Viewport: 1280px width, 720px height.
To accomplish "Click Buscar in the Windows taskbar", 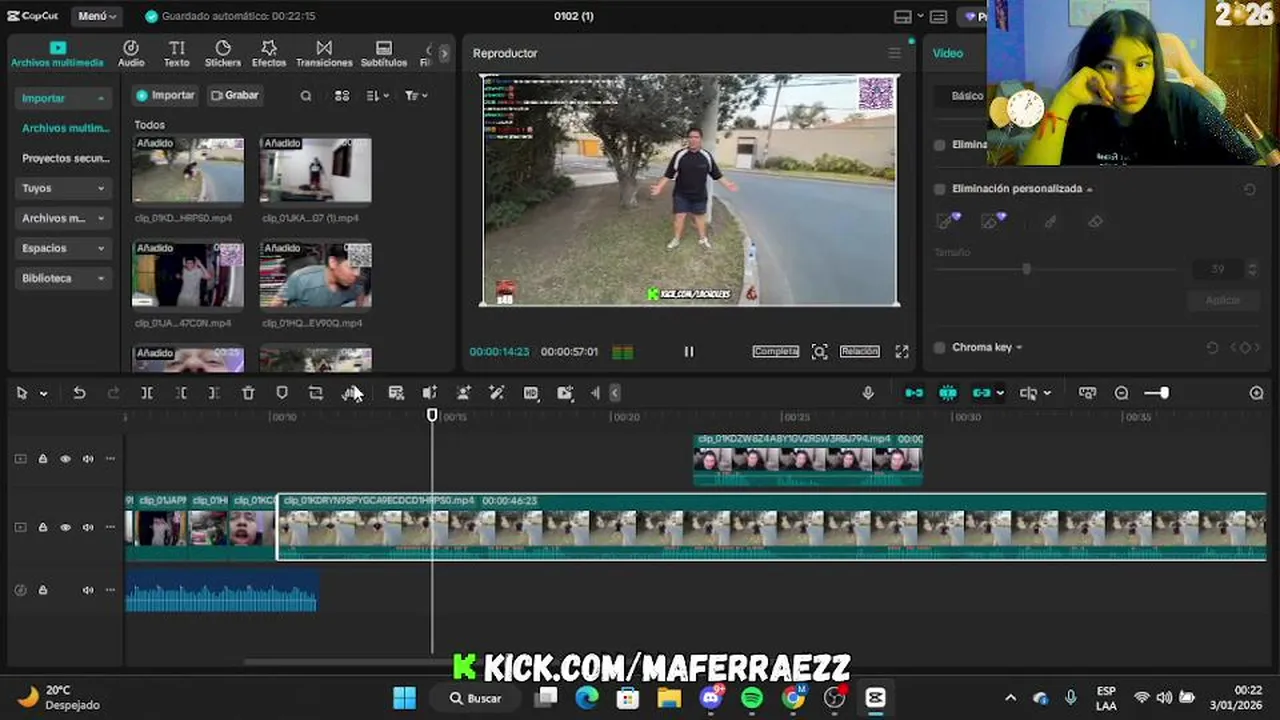I will (x=475, y=698).
